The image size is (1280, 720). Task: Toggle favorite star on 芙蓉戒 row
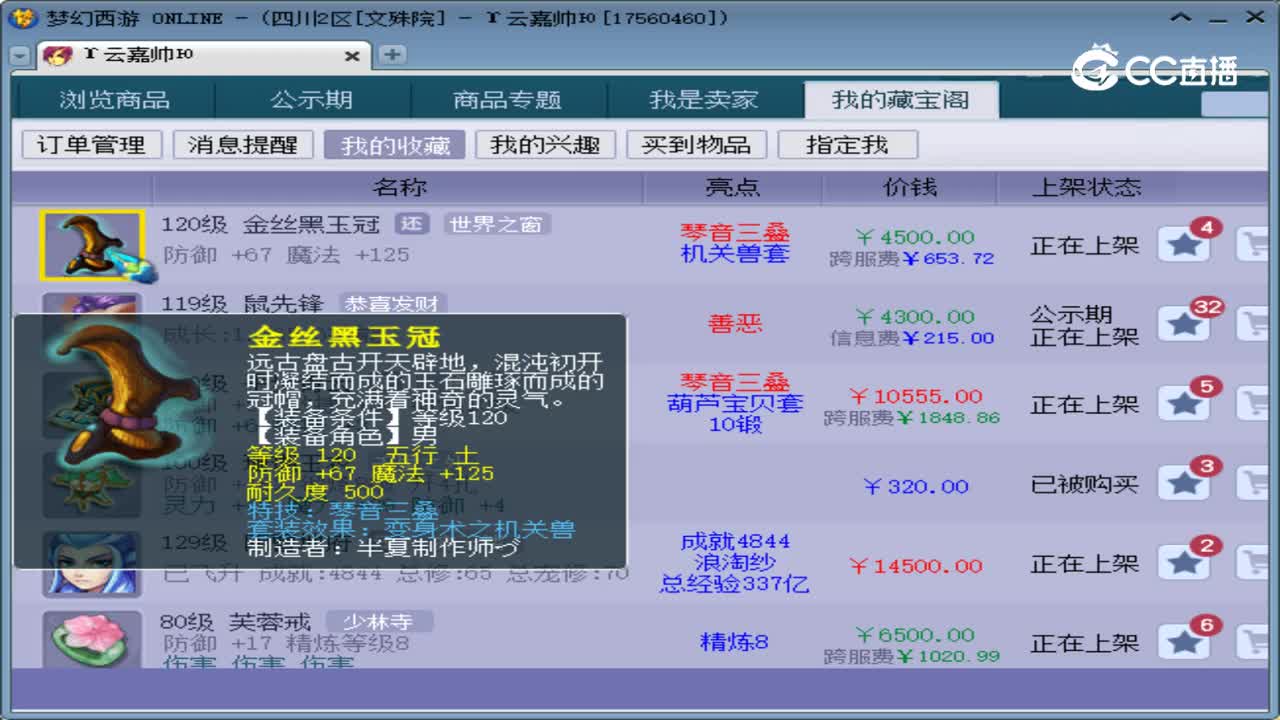(x=1184, y=643)
